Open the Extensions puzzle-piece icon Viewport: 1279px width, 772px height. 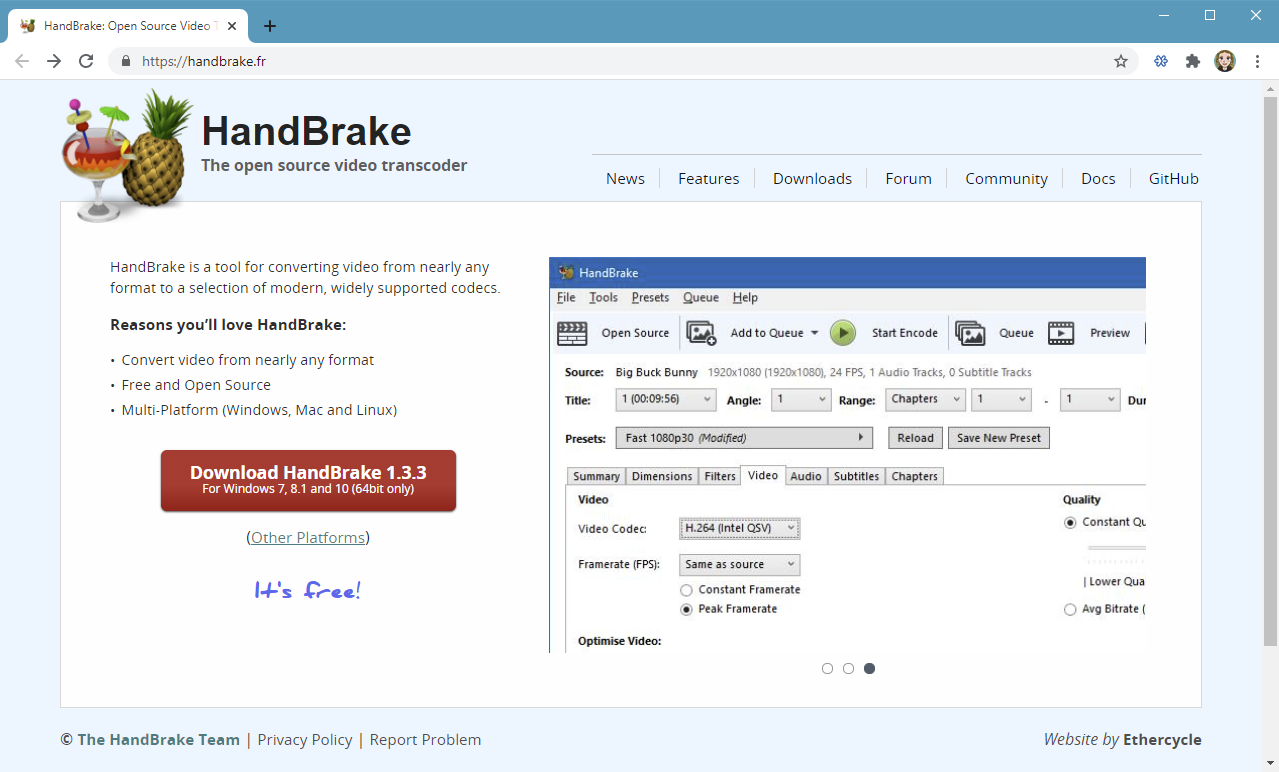click(x=1192, y=61)
